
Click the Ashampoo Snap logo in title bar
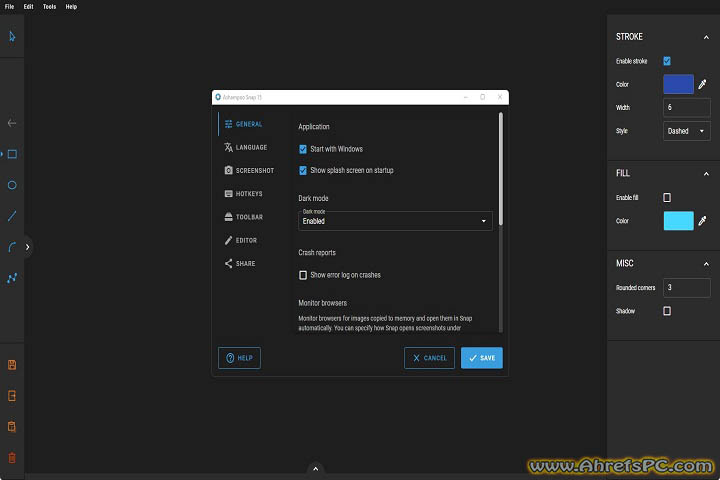point(218,97)
